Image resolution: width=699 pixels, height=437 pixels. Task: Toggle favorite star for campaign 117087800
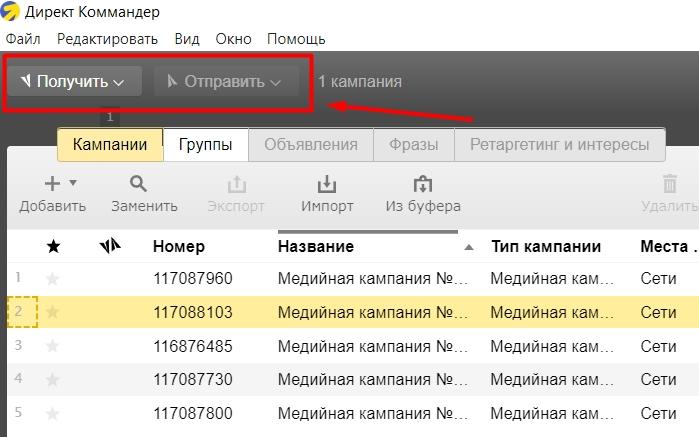click(53, 414)
